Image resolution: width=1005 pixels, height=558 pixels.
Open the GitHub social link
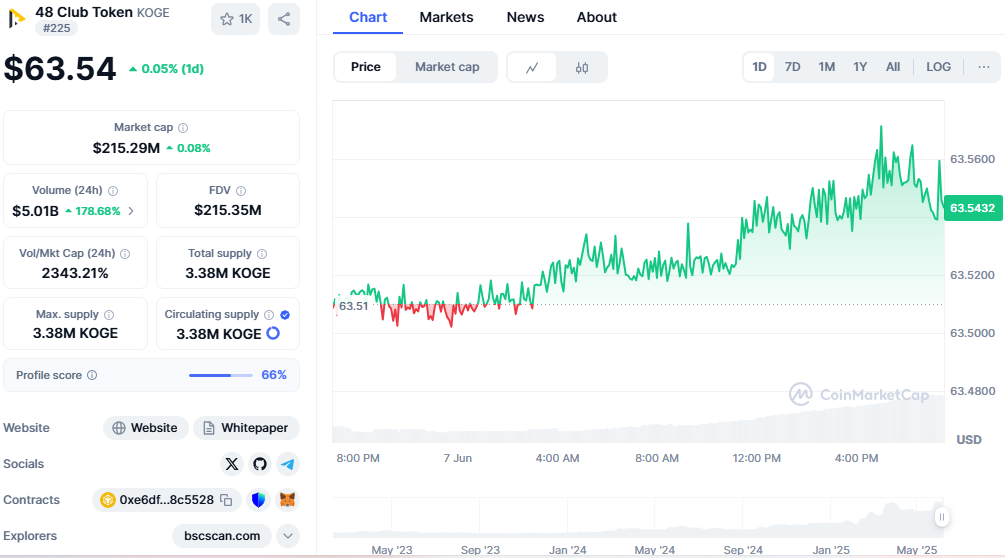(x=260, y=464)
